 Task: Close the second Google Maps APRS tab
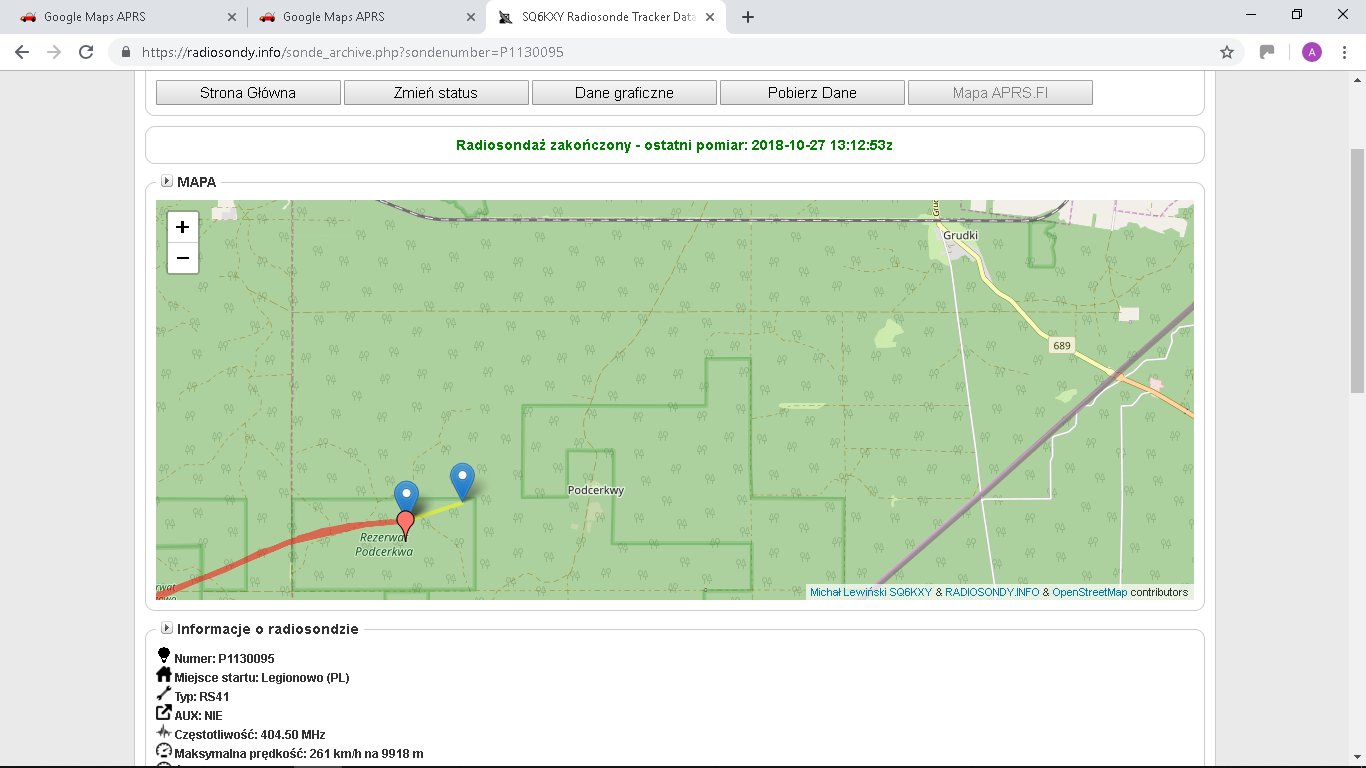tap(470, 17)
